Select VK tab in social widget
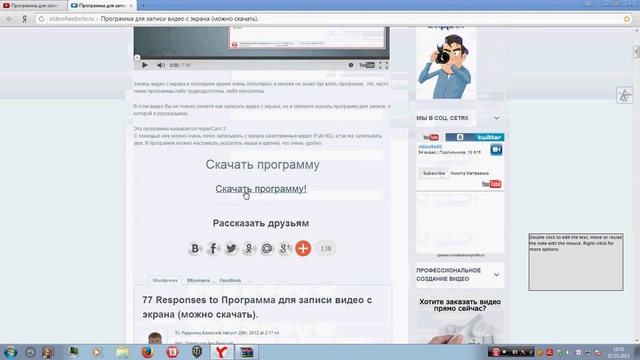Image resolution: width=640 pixels, height=360 pixels. (x=460, y=137)
